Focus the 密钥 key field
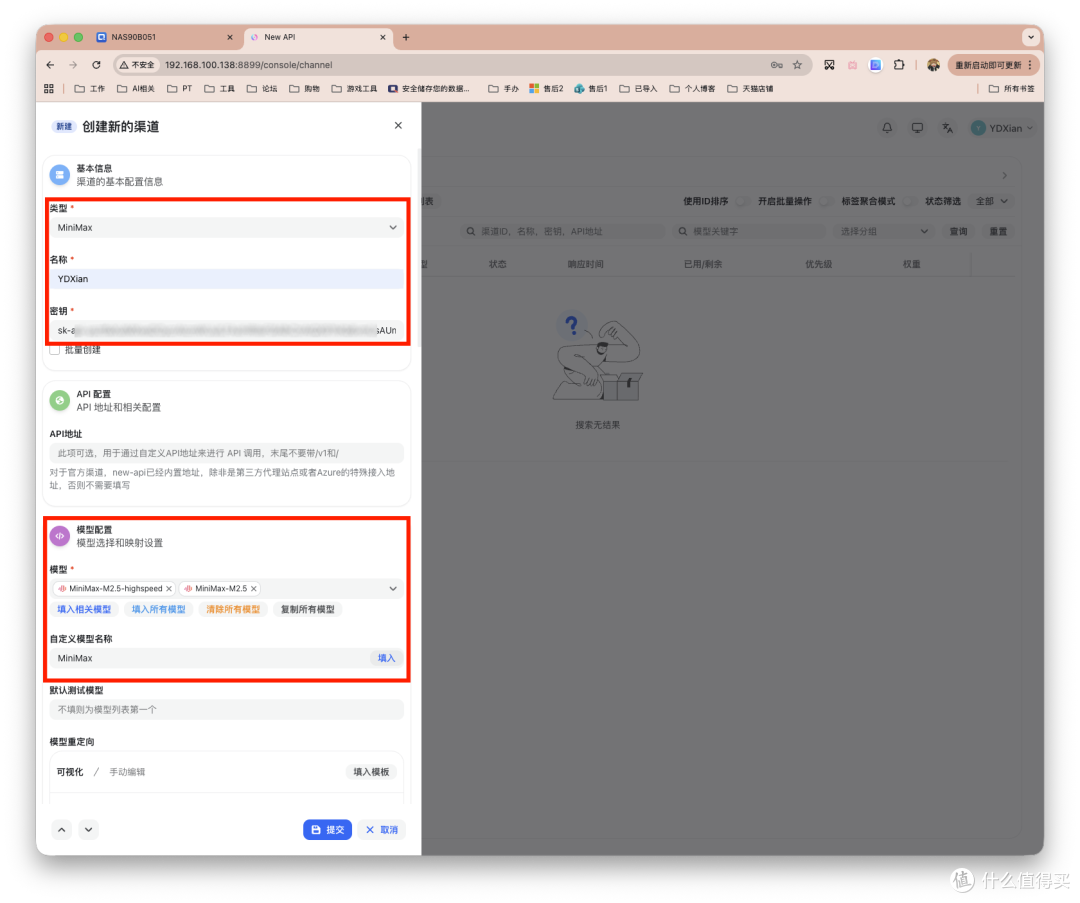 pos(227,331)
